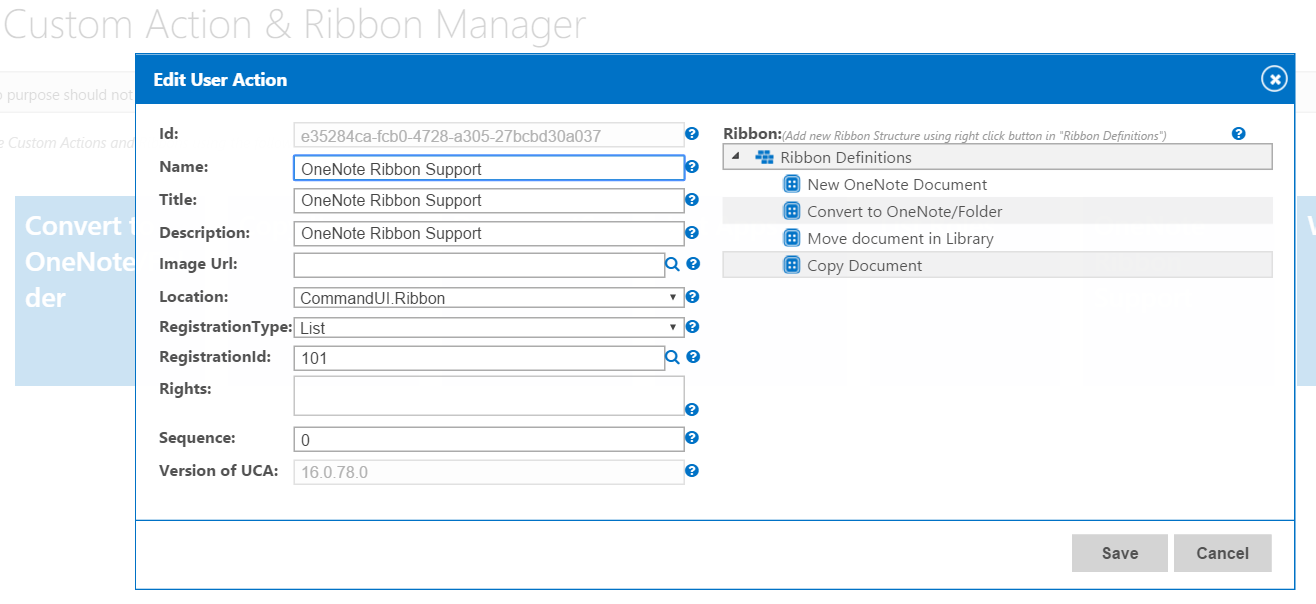Click the Ribbon Definitions root node icon
Screen dimensions: 1316x604
(x=763, y=157)
